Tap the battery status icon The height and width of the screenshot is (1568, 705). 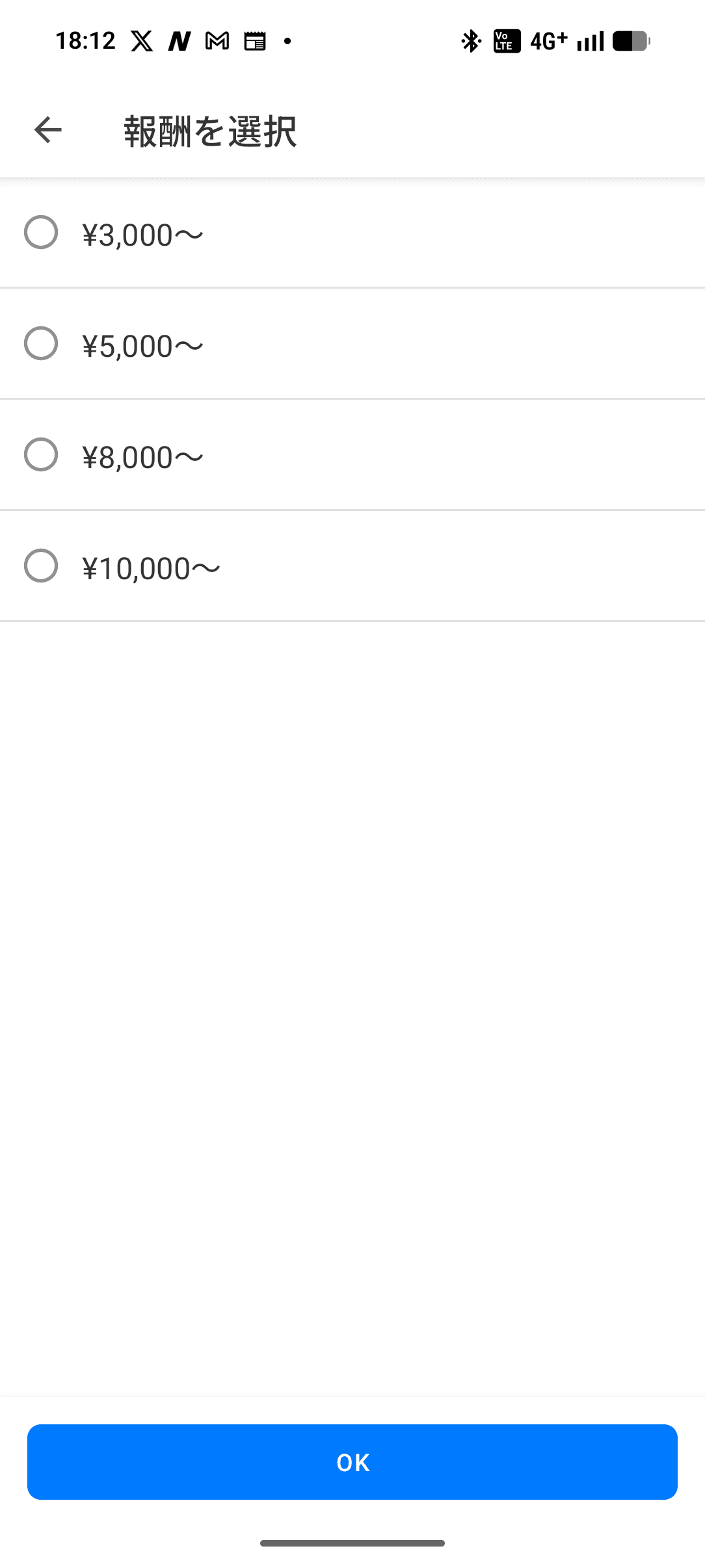[x=631, y=42]
